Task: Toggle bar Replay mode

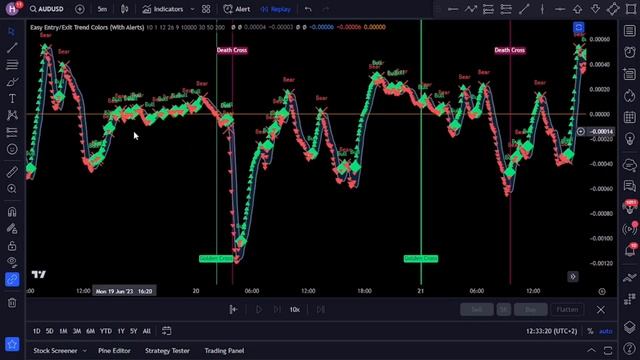Action: [276, 9]
